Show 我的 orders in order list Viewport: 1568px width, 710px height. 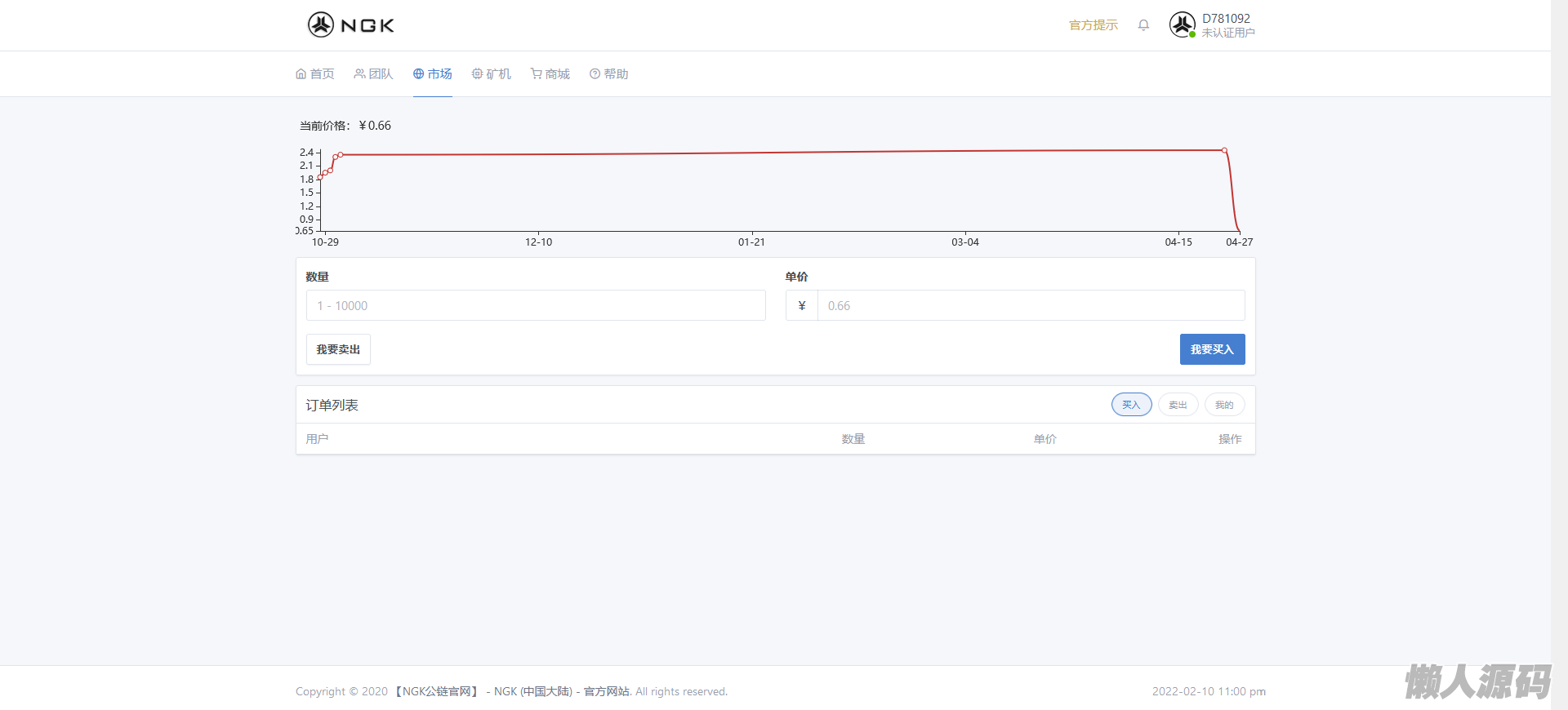point(1224,405)
